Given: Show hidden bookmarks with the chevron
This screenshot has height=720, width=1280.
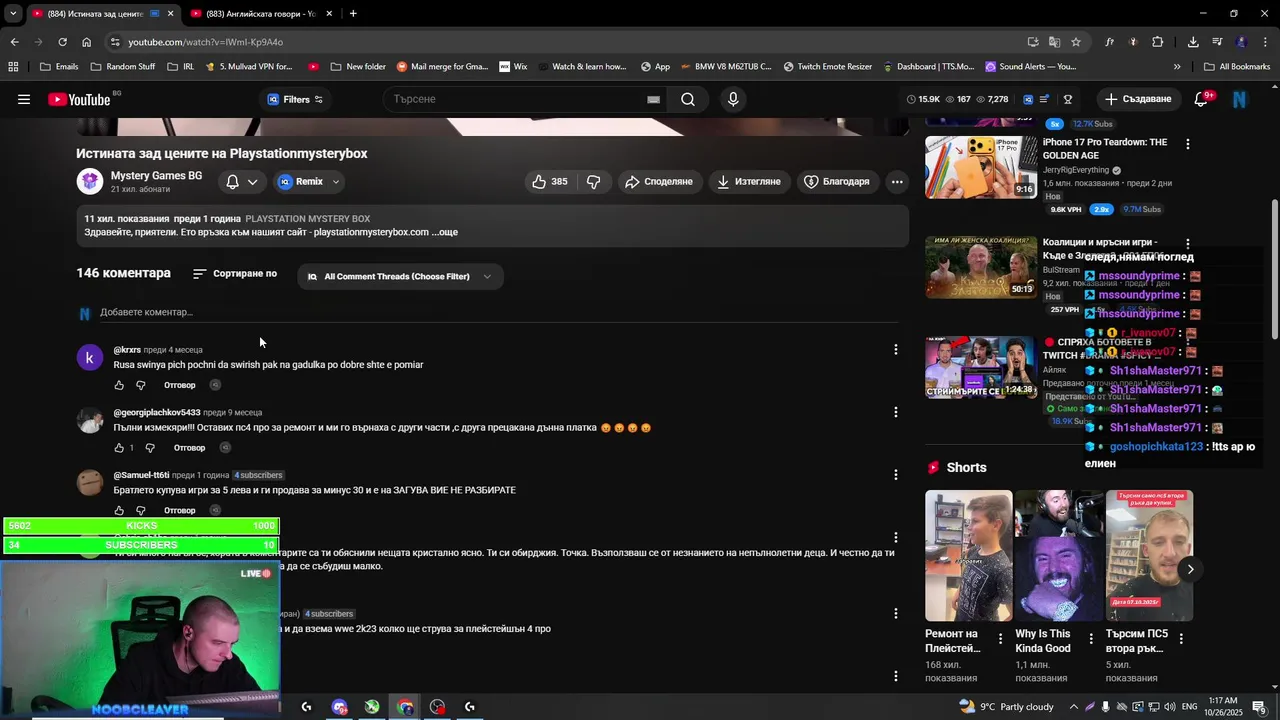Looking at the screenshot, I should 1177,67.
